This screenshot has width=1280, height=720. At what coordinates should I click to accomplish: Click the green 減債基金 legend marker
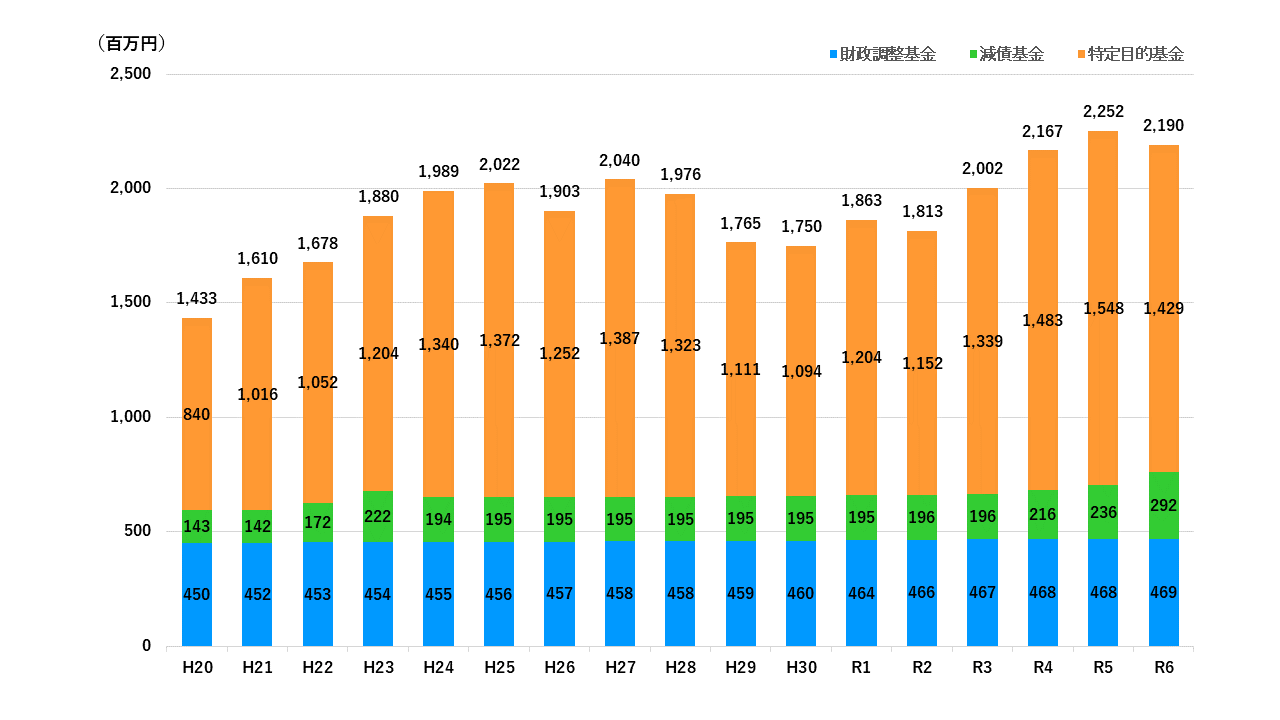973,55
